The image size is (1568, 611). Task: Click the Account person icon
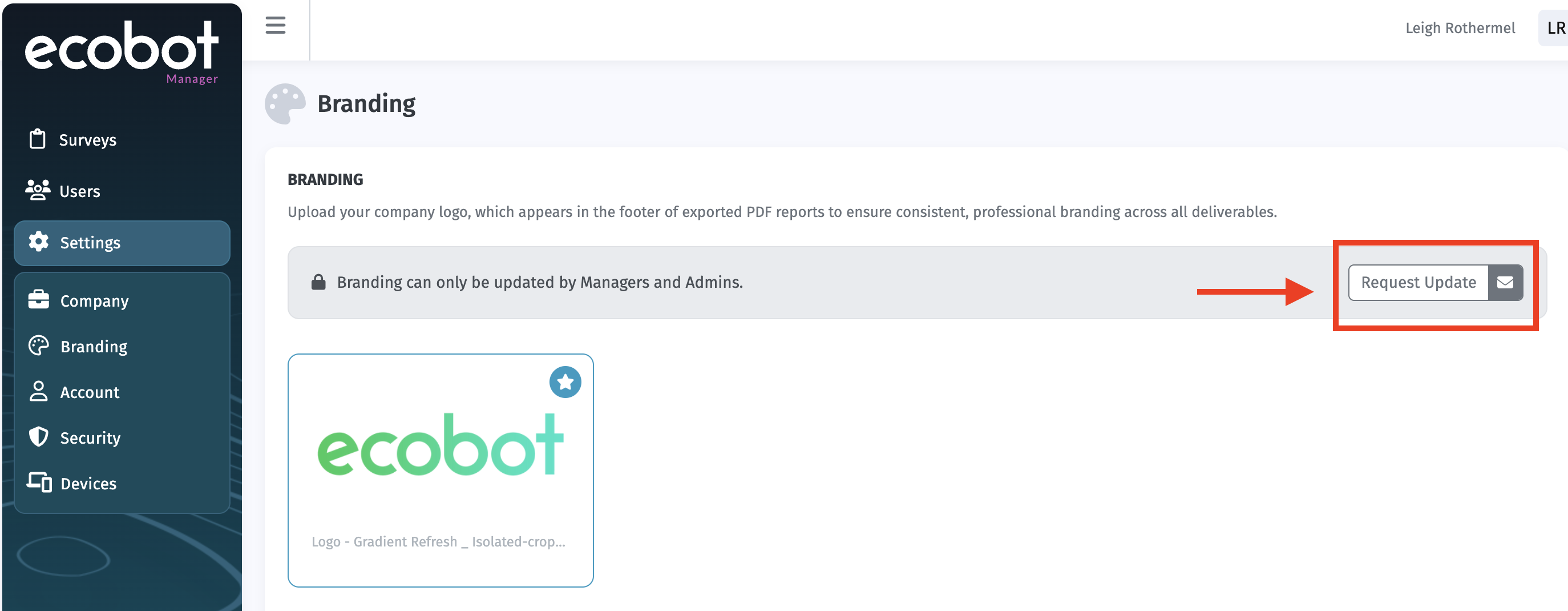39,391
